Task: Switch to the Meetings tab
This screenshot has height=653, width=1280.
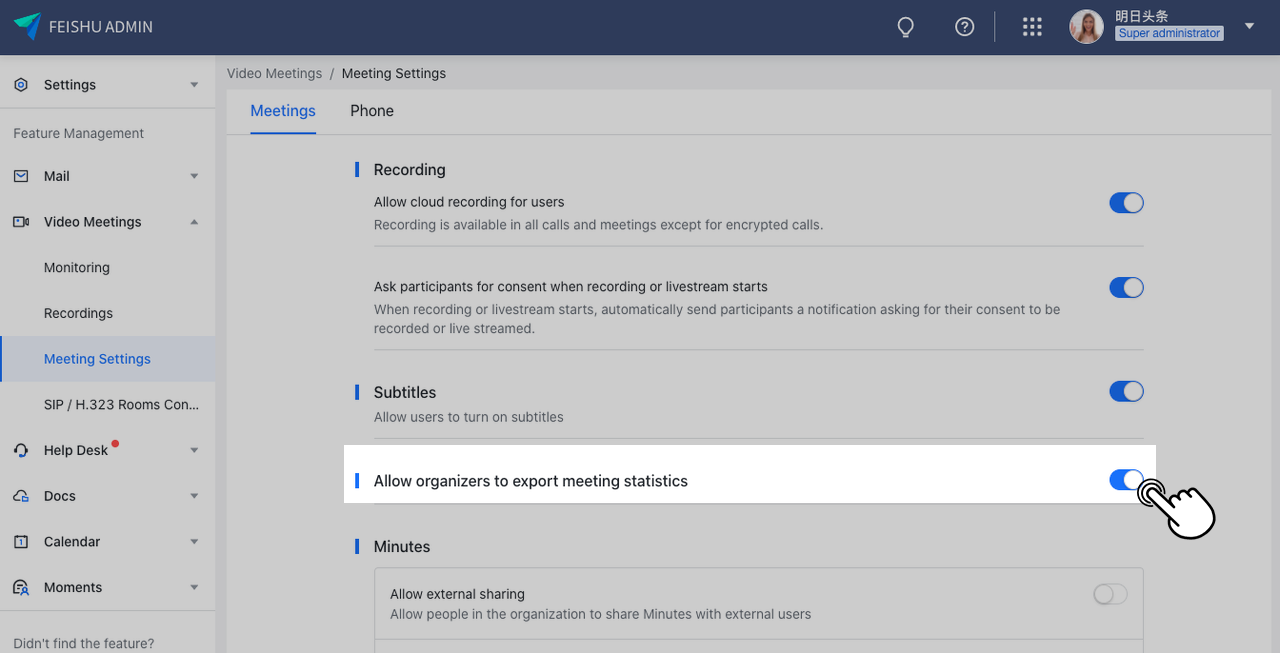Action: point(283,111)
